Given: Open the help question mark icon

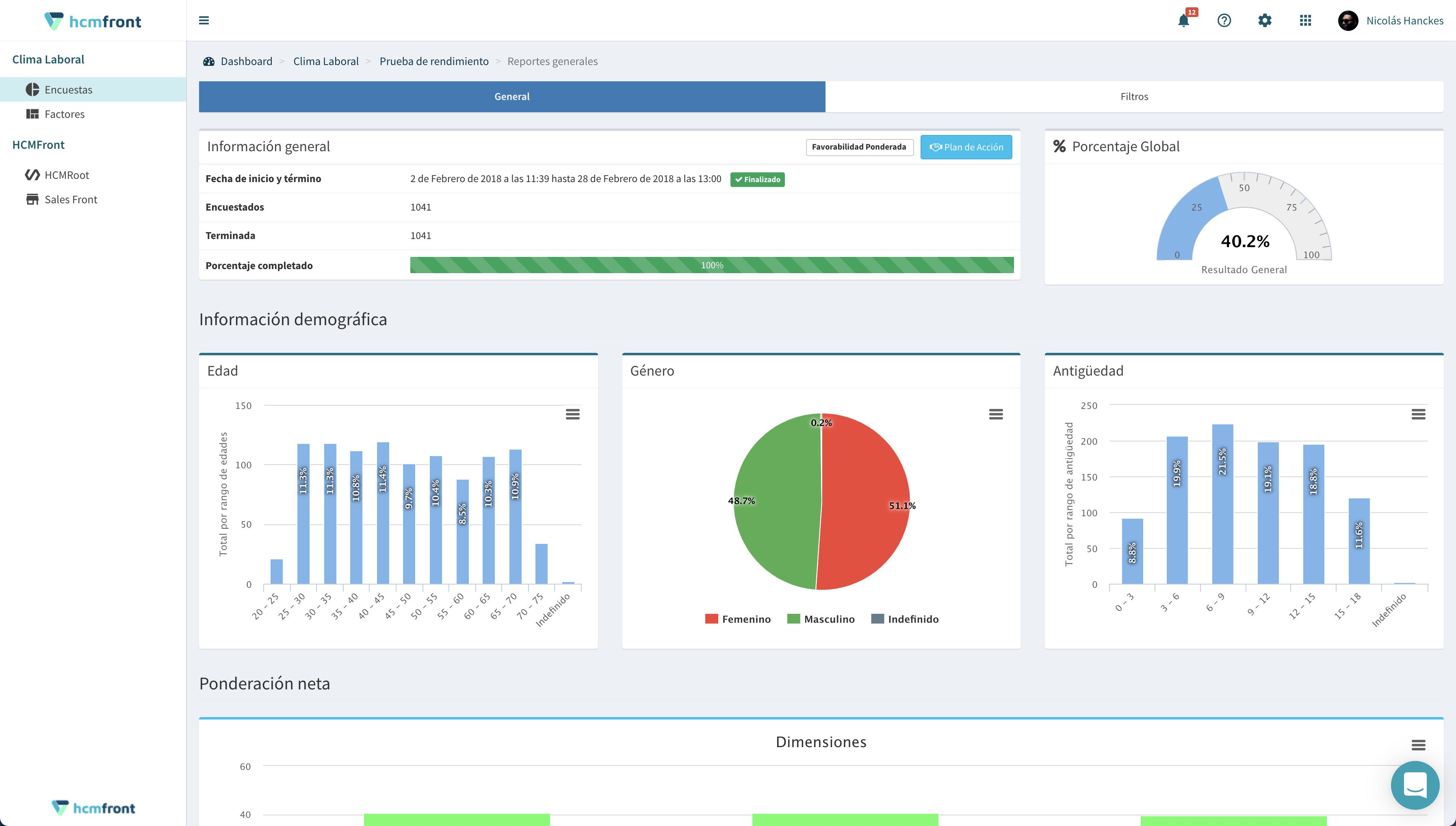Looking at the screenshot, I should click(x=1224, y=21).
